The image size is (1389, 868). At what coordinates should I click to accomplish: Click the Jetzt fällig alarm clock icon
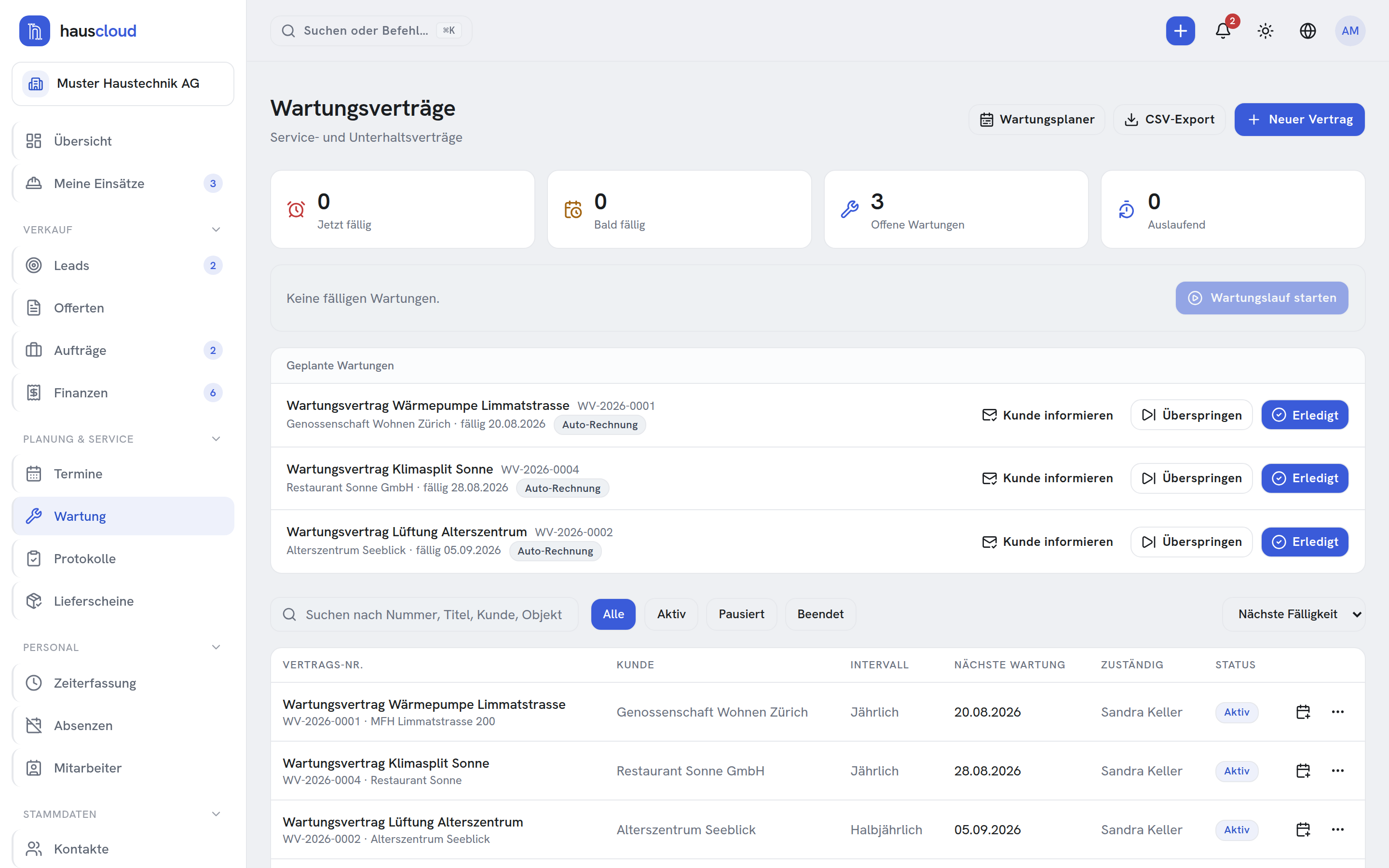pyautogui.click(x=296, y=210)
